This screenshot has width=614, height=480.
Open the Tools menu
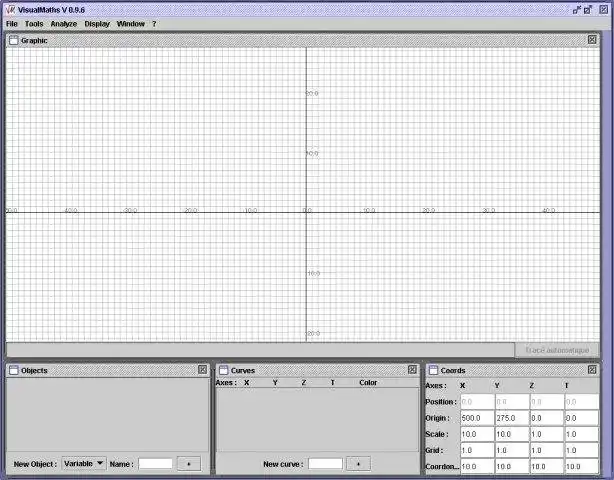pos(34,24)
